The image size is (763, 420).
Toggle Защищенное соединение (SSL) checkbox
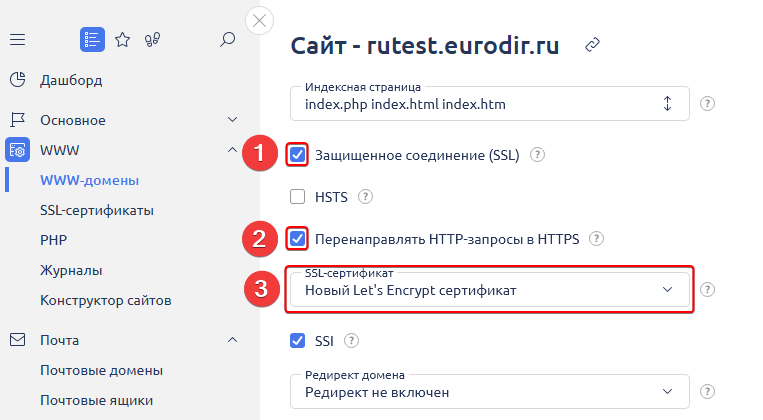click(297, 155)
